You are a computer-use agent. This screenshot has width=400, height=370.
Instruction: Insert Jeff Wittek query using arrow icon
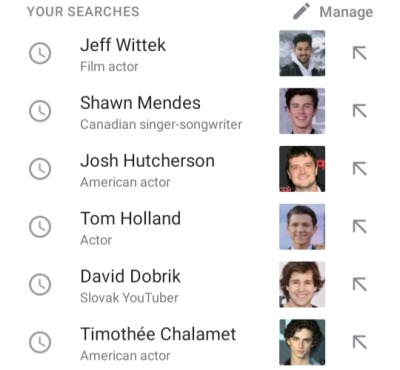(360, 53)
